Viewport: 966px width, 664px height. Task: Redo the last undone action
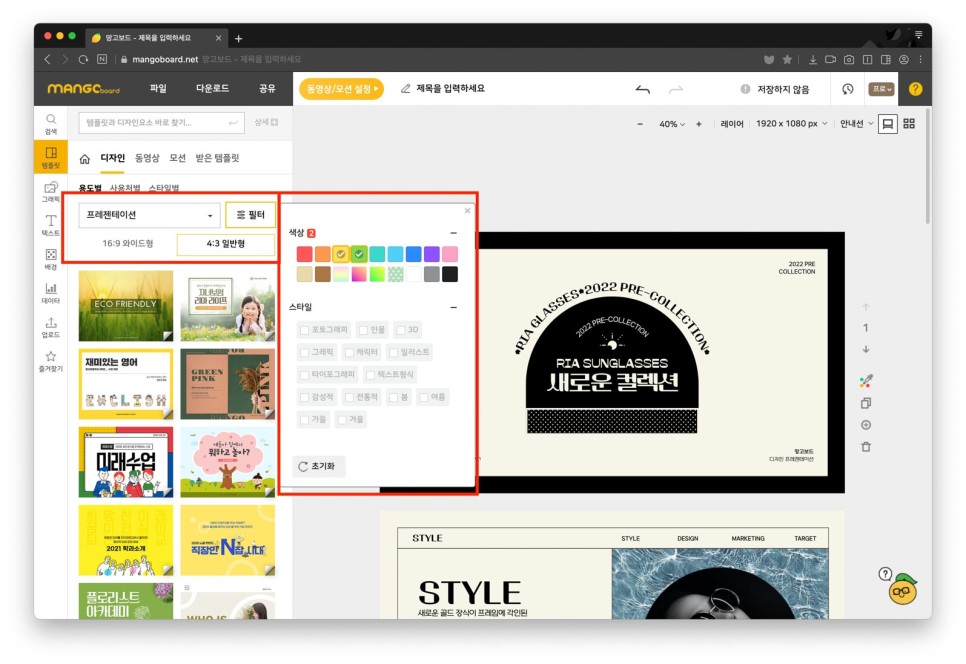[676, 89]
